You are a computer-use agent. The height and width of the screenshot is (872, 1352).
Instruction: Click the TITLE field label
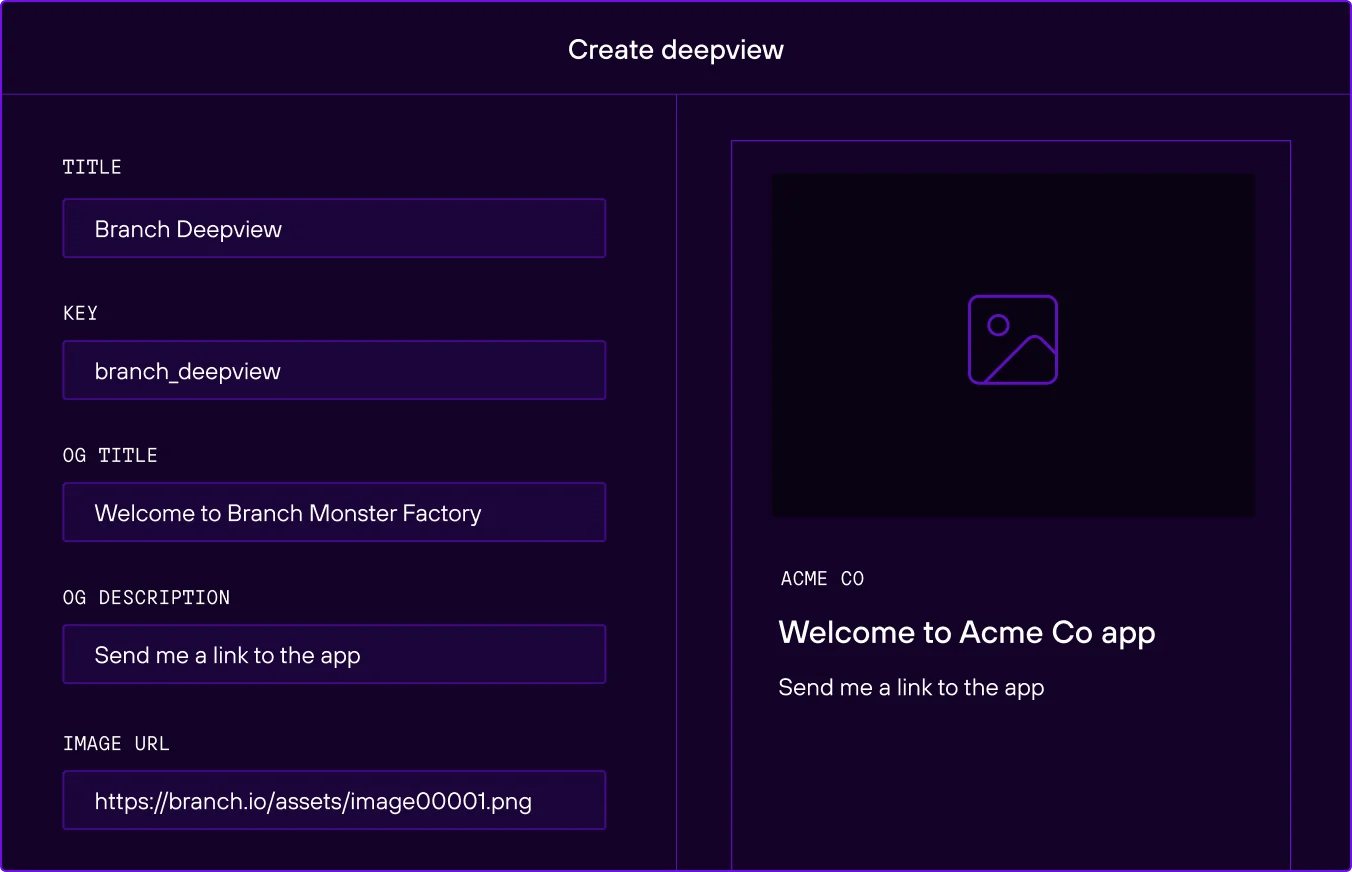point(92,167)
